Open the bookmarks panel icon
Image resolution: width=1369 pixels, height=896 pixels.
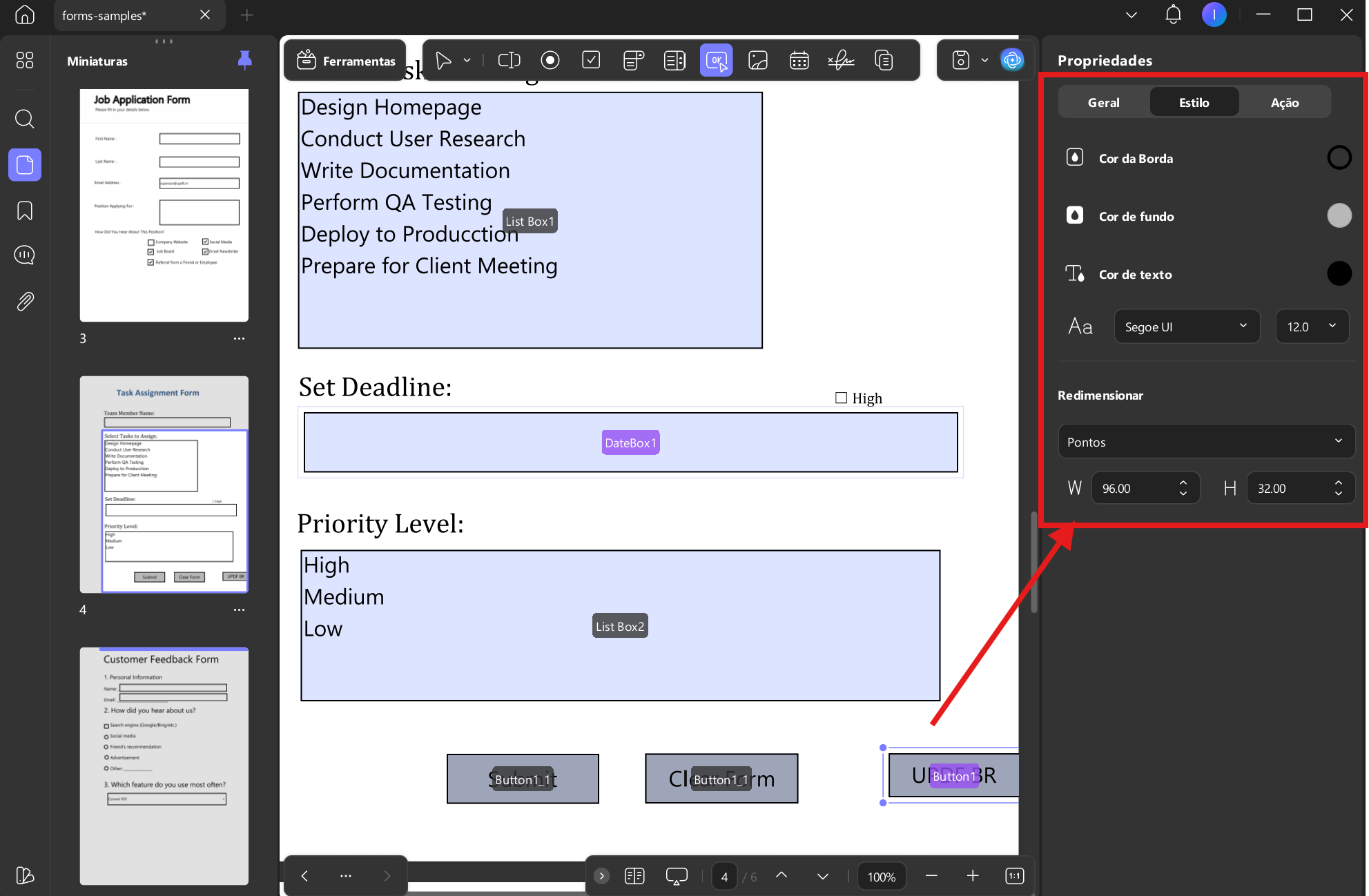[25, 211]
